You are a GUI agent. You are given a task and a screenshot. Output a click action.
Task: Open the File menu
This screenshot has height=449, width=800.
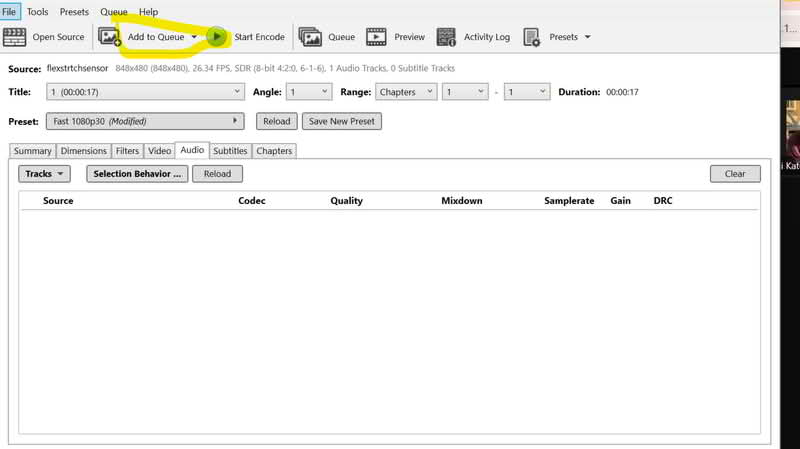point(9,12)
